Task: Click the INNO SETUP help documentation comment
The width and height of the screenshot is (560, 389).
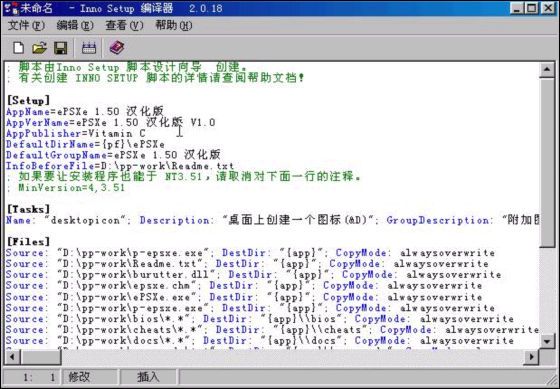Action: click(x=155, y=78)
